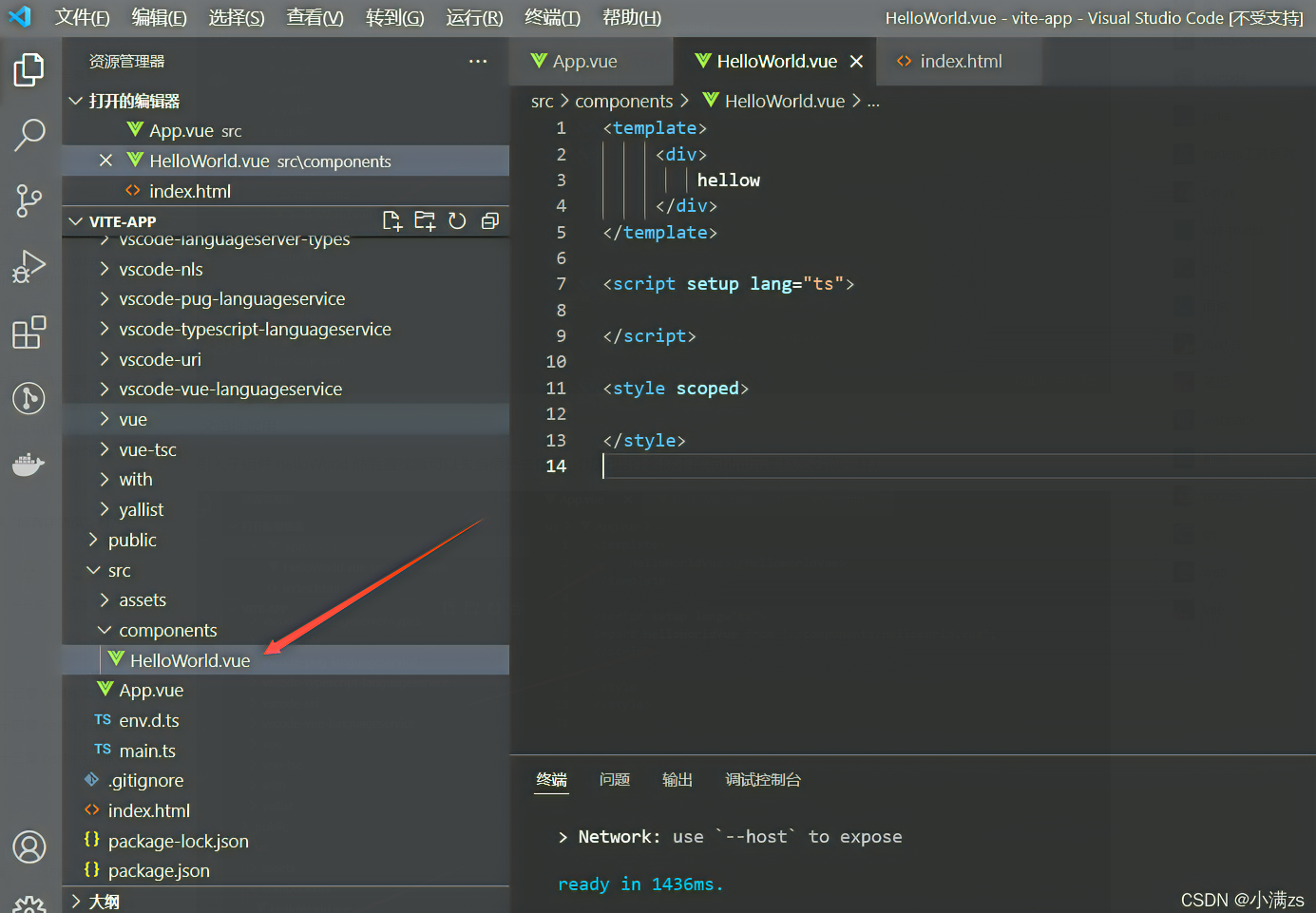Collapse the components folder
The width and height of the screenshot is (1316, 913).
tap(167, 630)
